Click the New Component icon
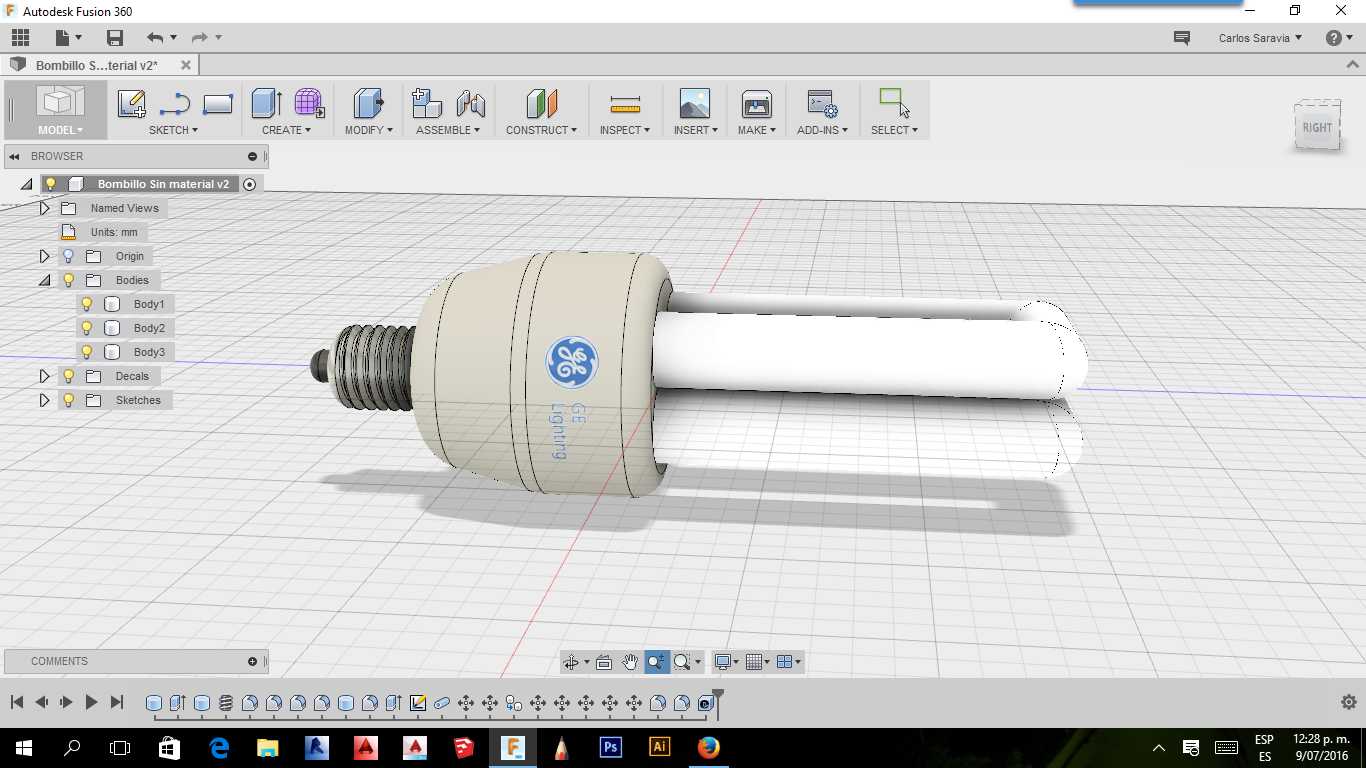 tap(427, 103)
